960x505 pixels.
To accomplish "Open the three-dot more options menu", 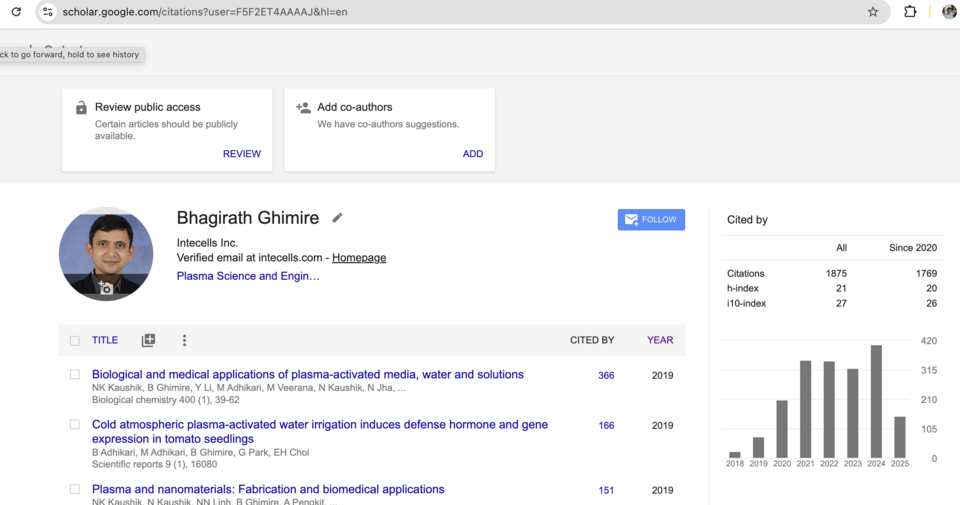I will coord(184,340).
